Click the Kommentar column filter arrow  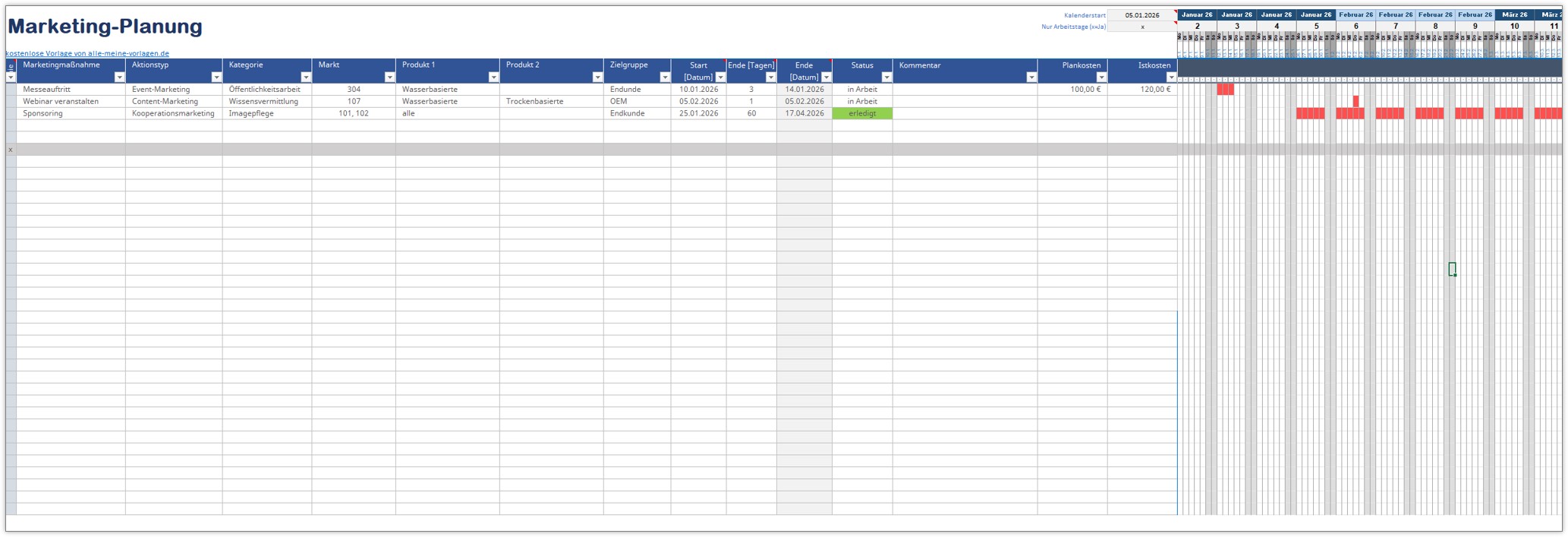[x=1031, y=77]
